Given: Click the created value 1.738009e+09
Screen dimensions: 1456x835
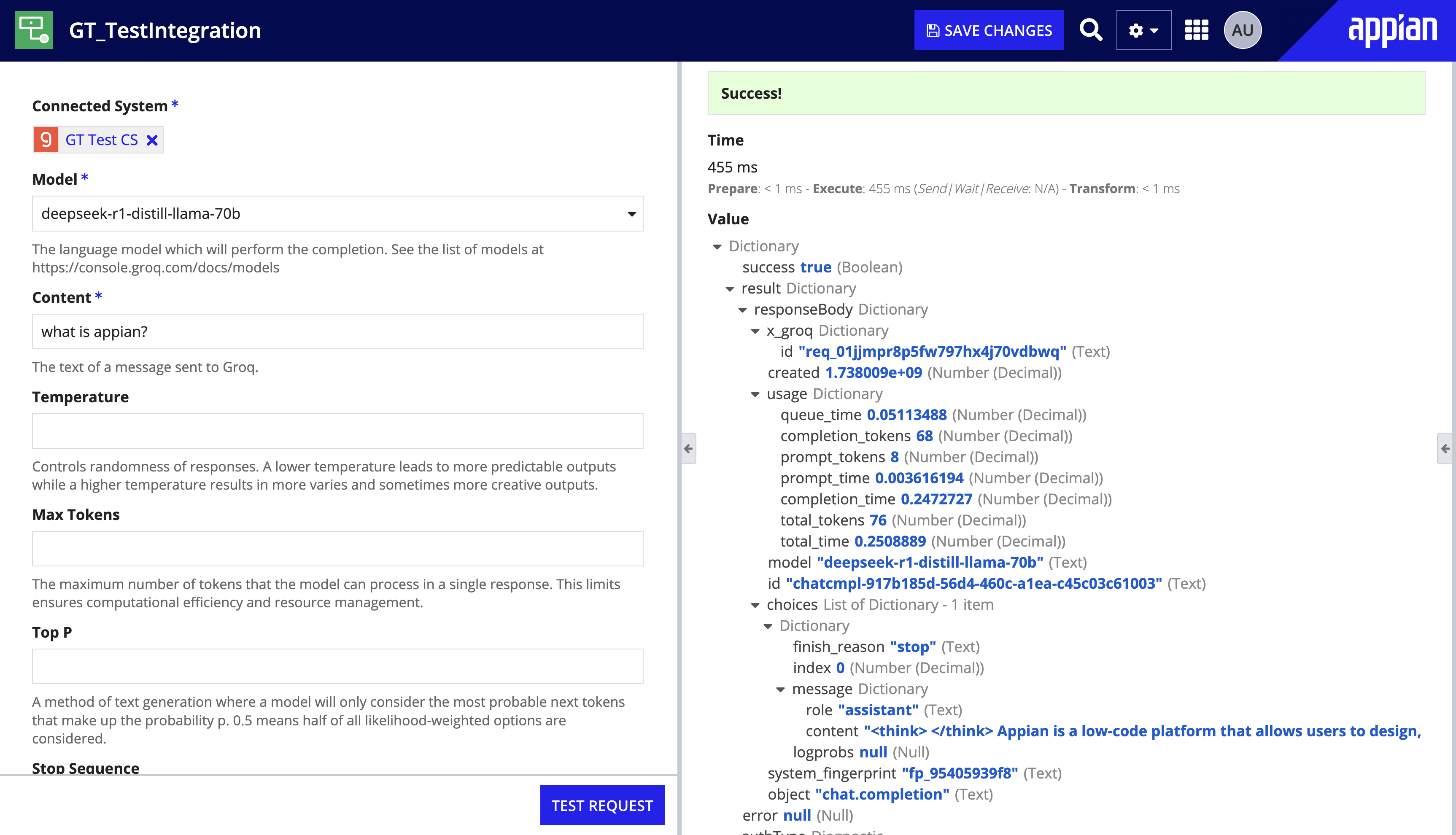Looking at the screenshot, I should 874,373.
